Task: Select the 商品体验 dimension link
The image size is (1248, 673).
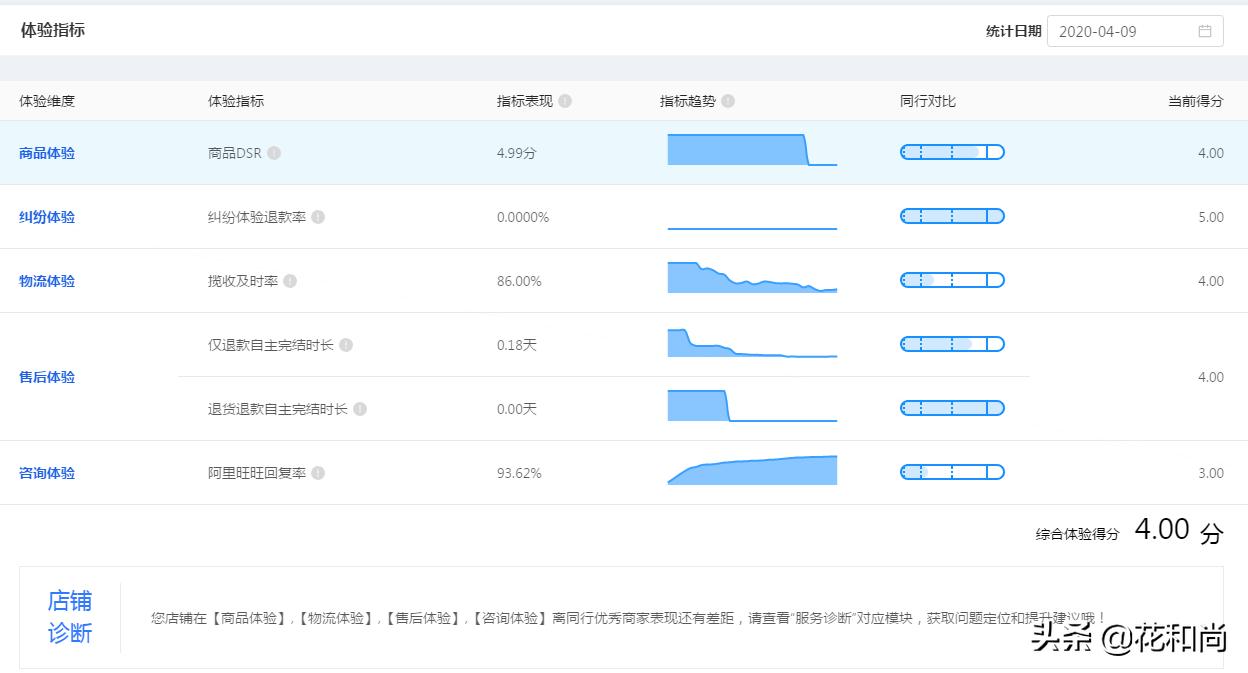Action: pos(46,152)
